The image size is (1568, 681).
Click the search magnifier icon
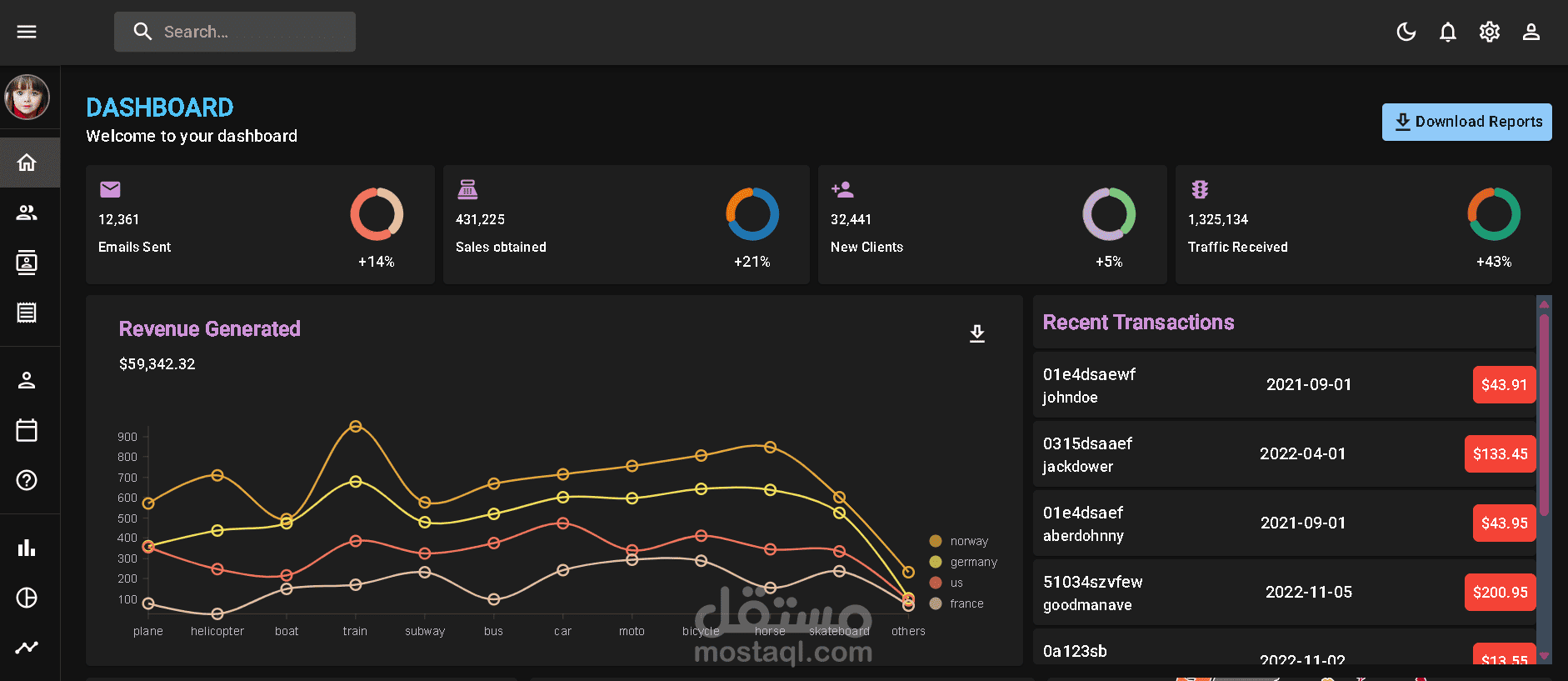[142, 32]
